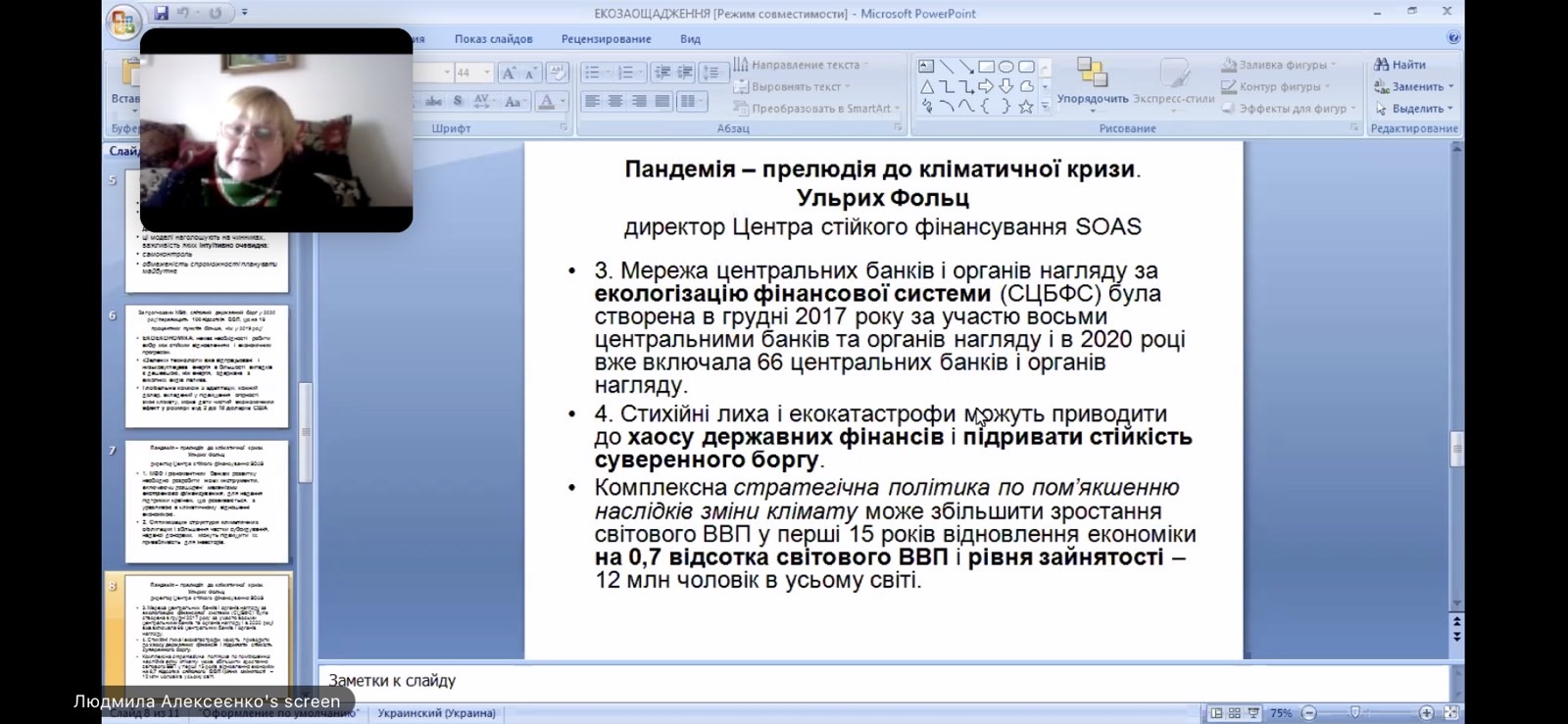Center the paragraph text
The image size is (1568, 724).
tap(615, 101)
